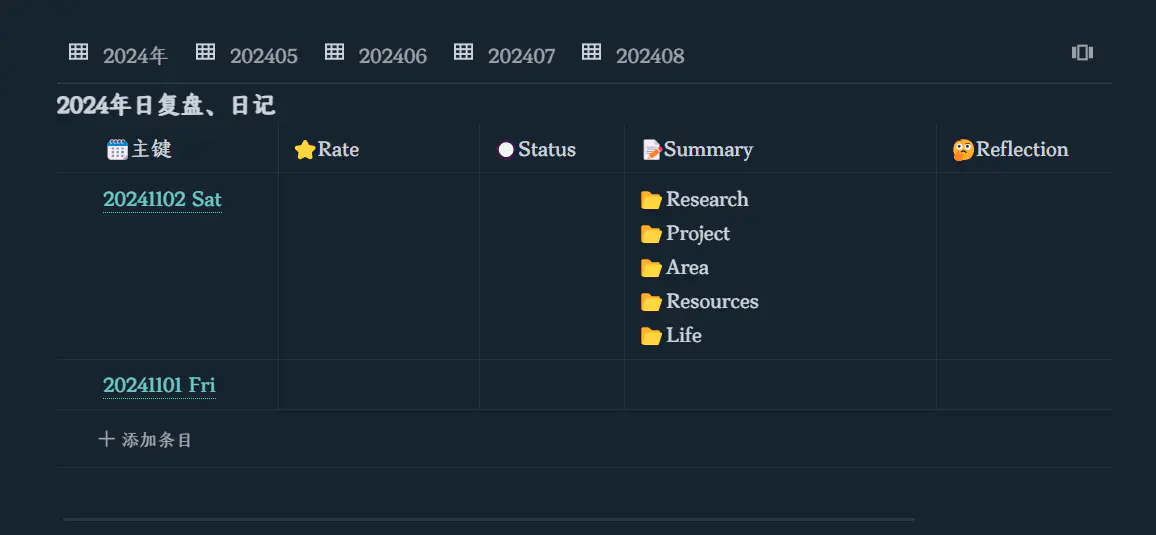Select the 202407 view tab
Screen dimensions: 1156x535
521,56
